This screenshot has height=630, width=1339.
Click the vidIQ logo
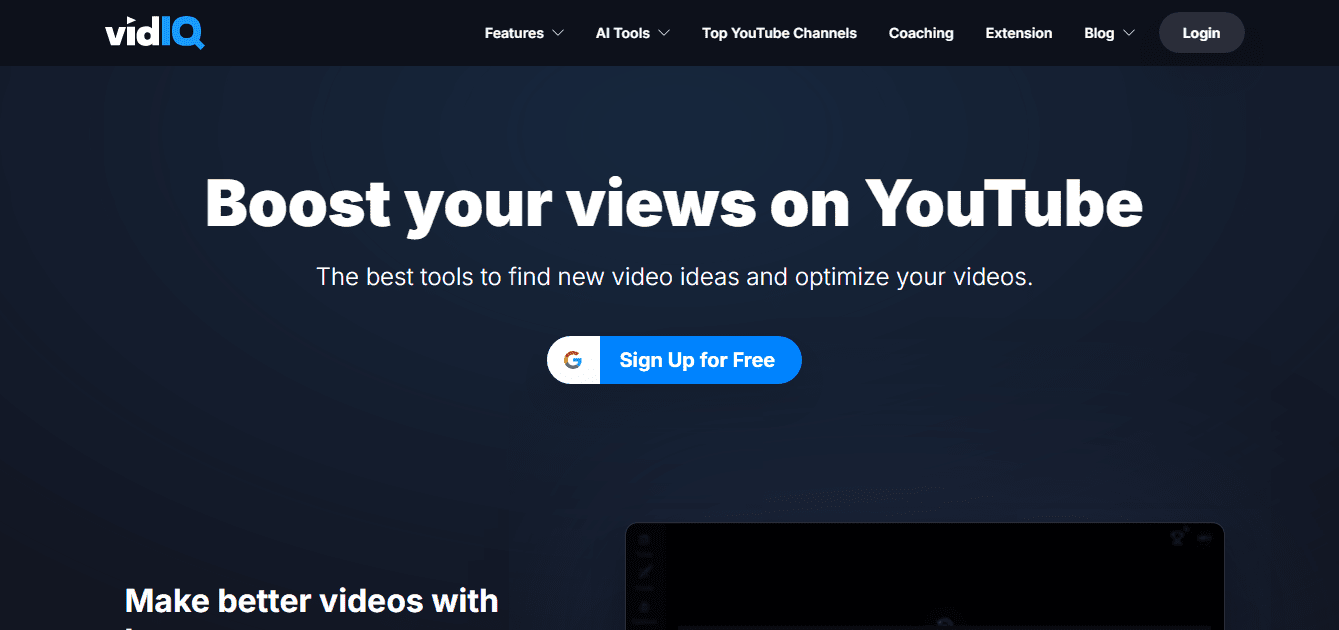point(155,32)
